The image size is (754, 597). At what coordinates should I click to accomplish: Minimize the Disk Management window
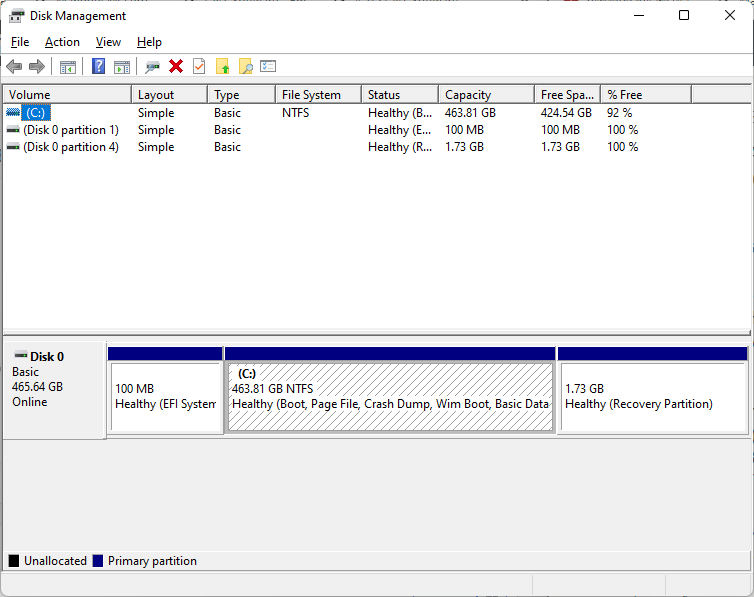[639, 15]
